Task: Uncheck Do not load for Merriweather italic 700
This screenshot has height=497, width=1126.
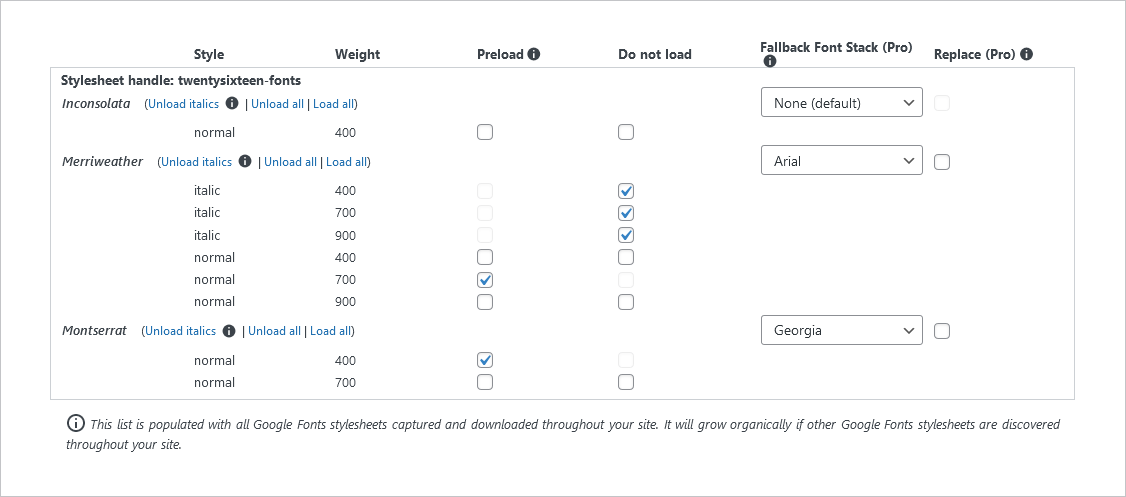Action: (626, 213)
